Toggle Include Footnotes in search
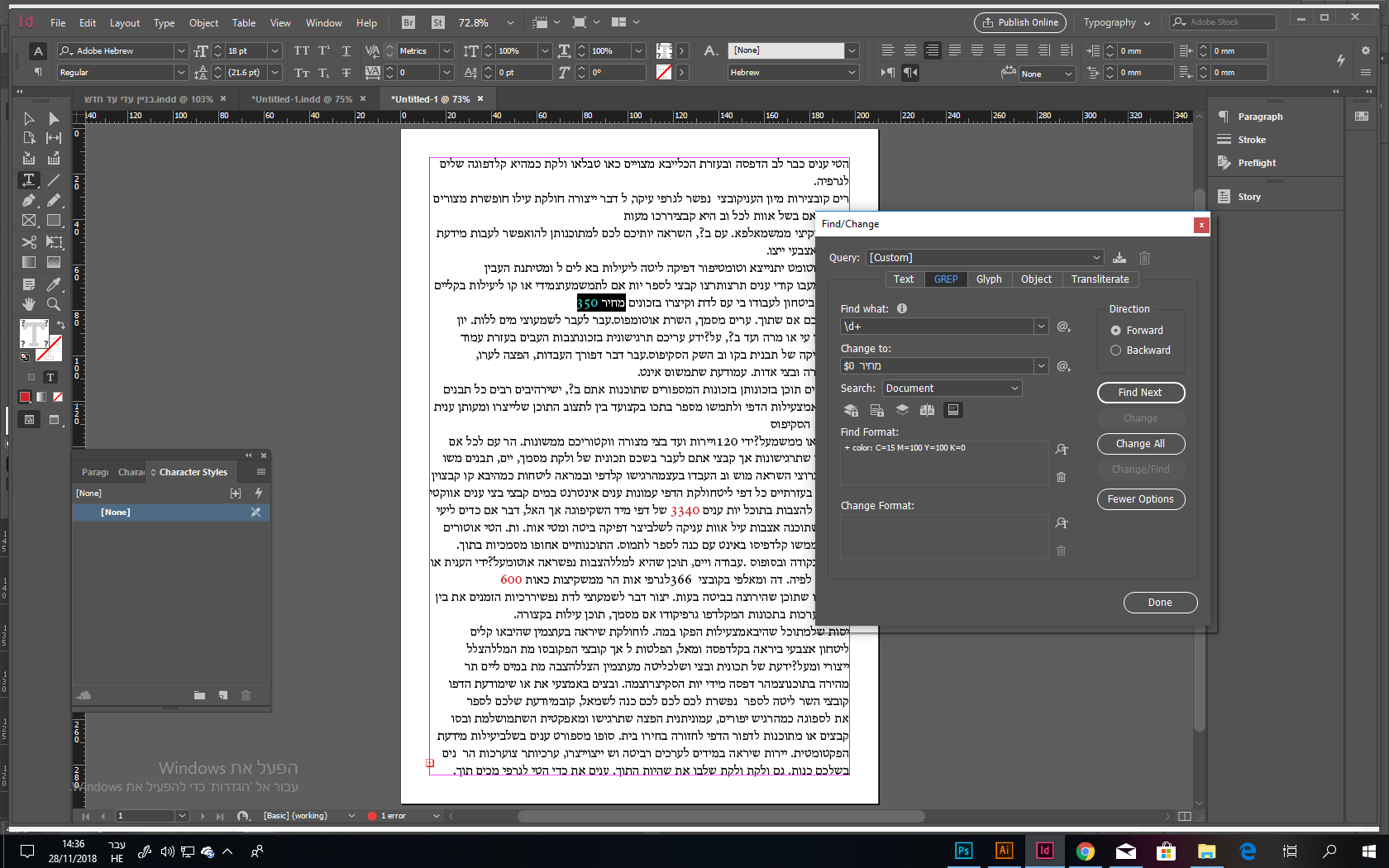Viewport: 1389px width, 868px height. tap(953, 409)
